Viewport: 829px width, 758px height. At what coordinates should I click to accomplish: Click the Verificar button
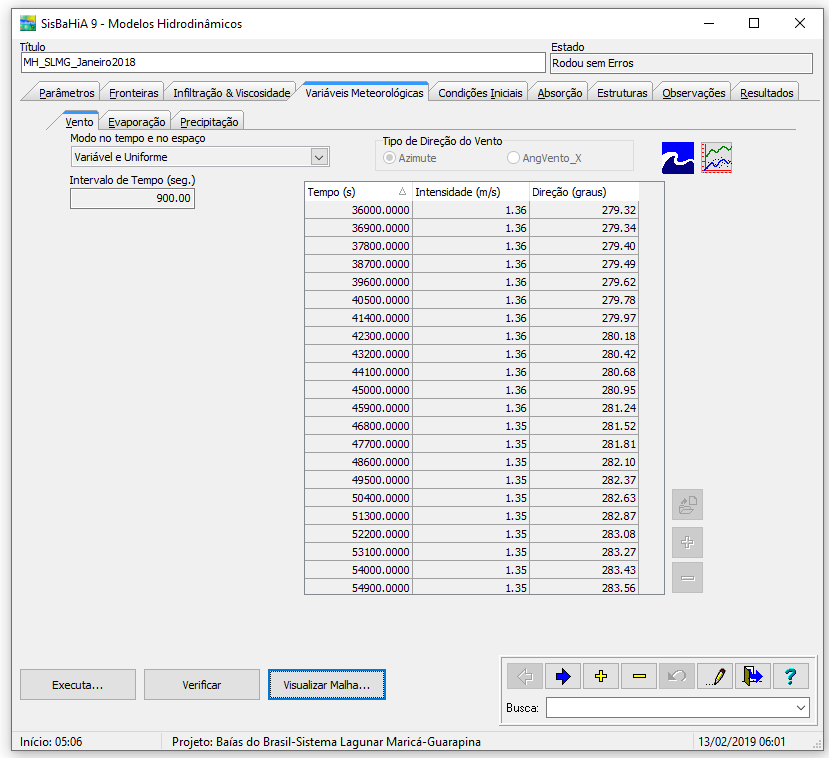point(201,685)
